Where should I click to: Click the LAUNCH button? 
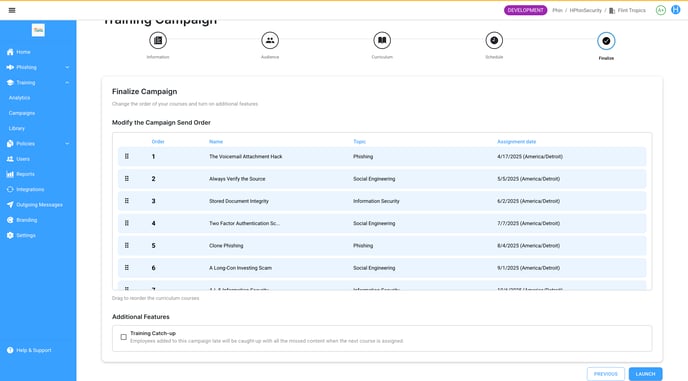tap(645, 374)
